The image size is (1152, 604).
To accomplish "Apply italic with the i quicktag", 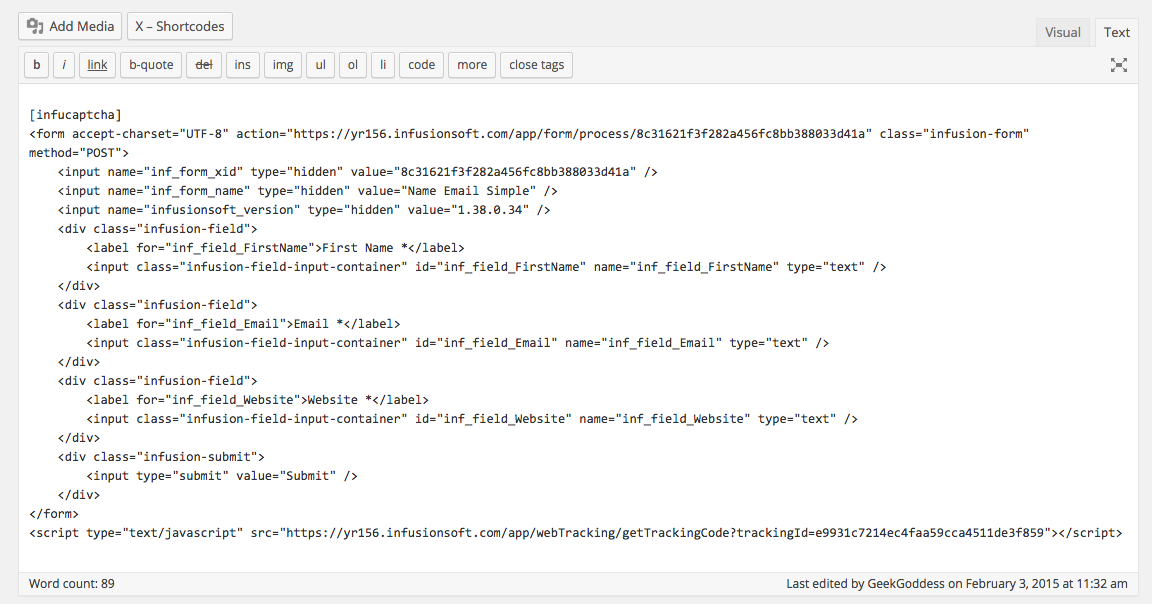I will [64, 65].
